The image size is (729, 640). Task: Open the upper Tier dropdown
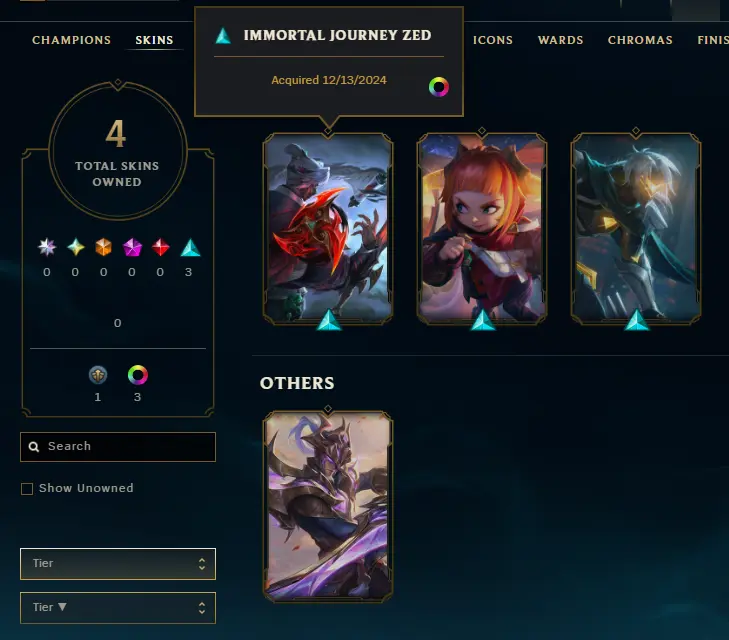coord(118,564)
